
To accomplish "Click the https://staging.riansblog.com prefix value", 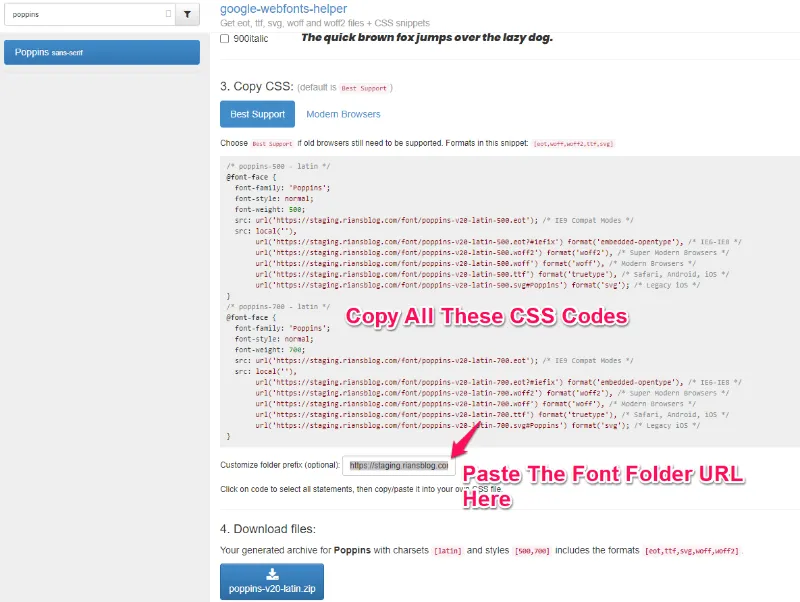I will point(399,465).
